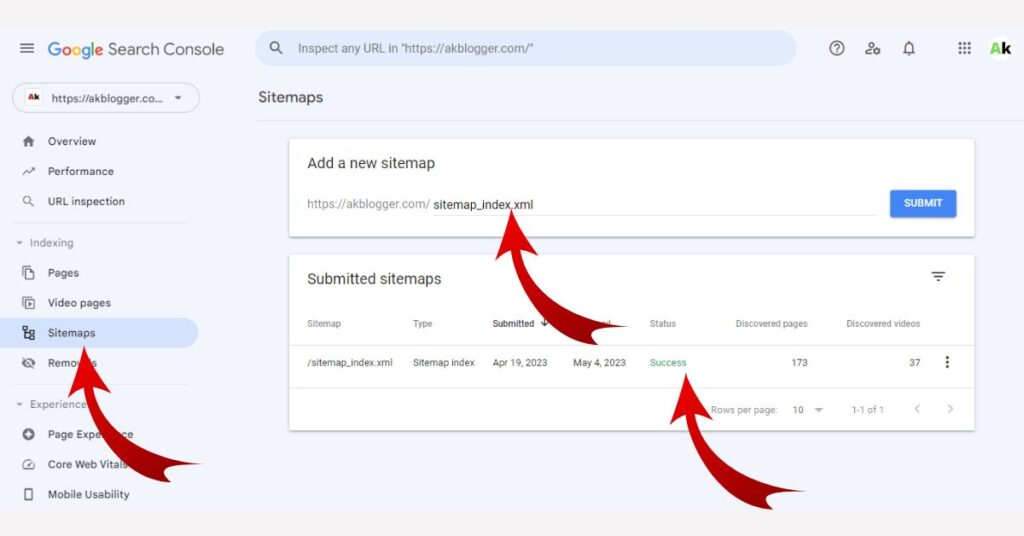Image resolution: width=1024 pixels, height=536 pixels.
Task: Open the notifications bell
Action: click(x=909, y=48)
